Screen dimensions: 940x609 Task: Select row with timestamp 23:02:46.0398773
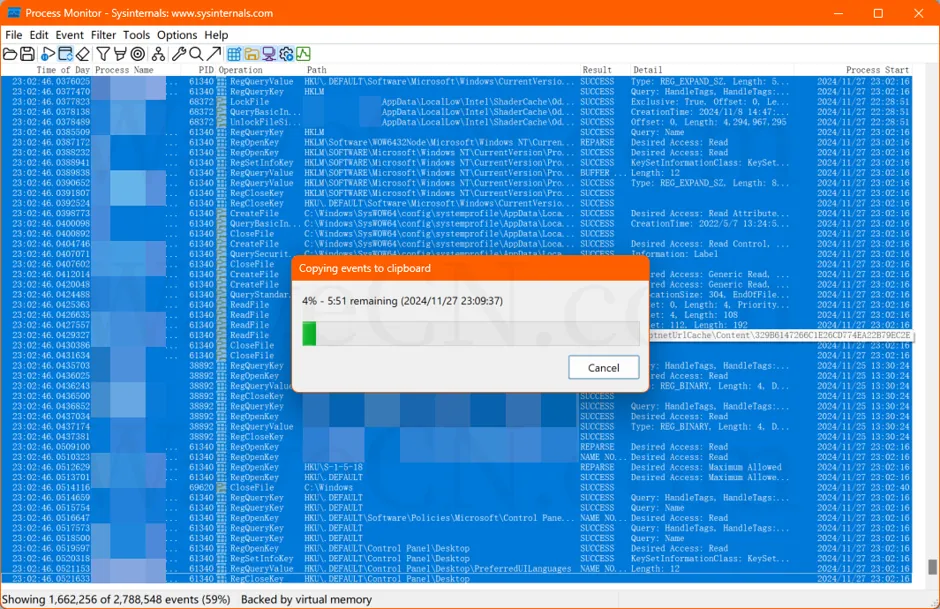456,213
